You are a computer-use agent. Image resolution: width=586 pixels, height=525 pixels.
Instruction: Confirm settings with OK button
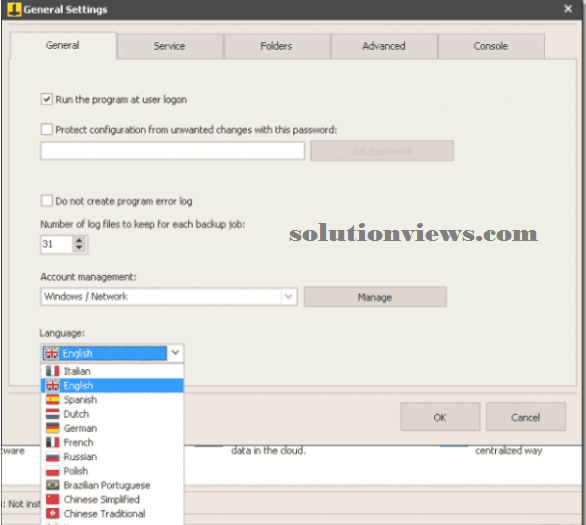[440, 417]
